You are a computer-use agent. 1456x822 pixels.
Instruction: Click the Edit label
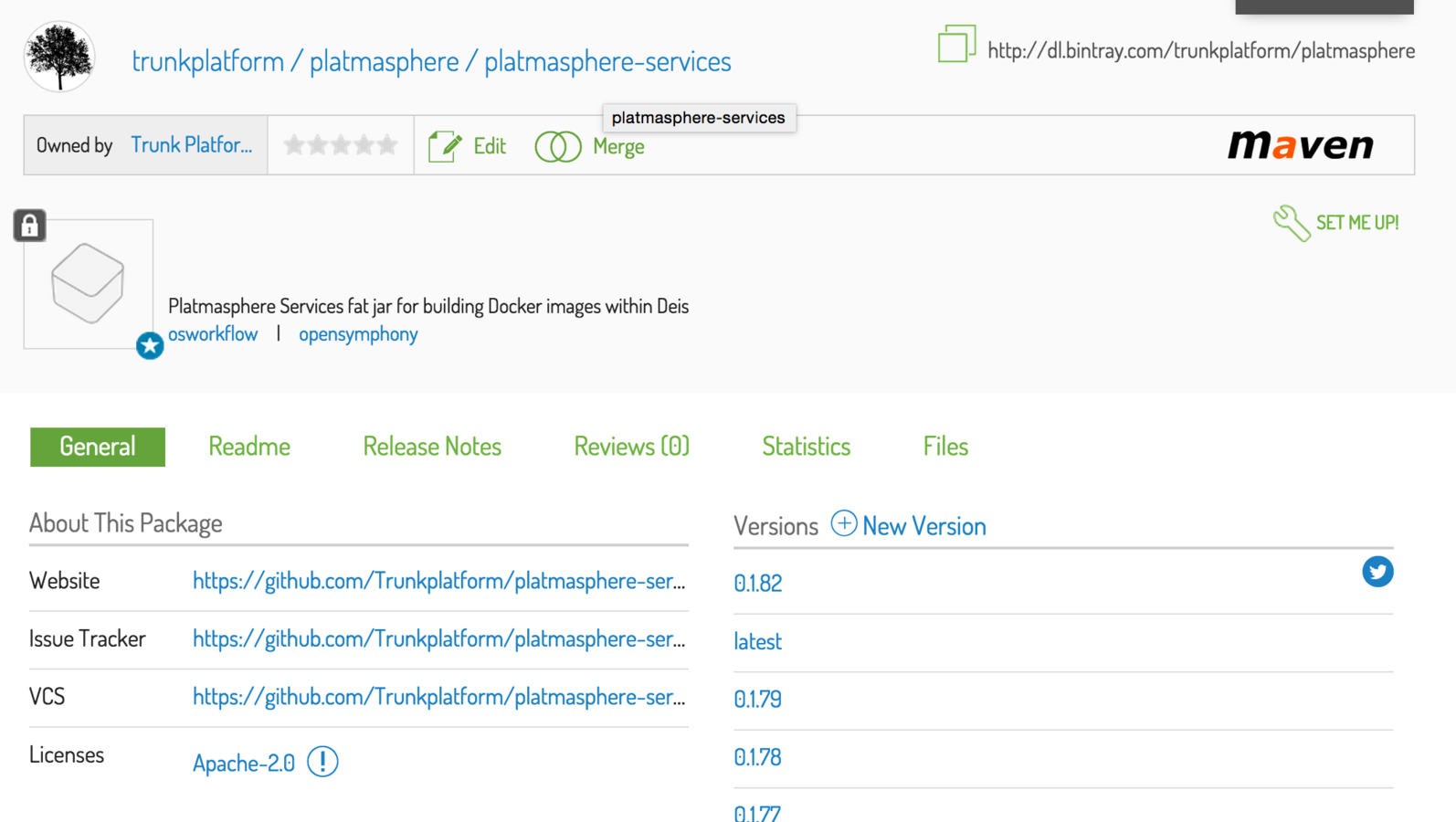pos(490,146)
